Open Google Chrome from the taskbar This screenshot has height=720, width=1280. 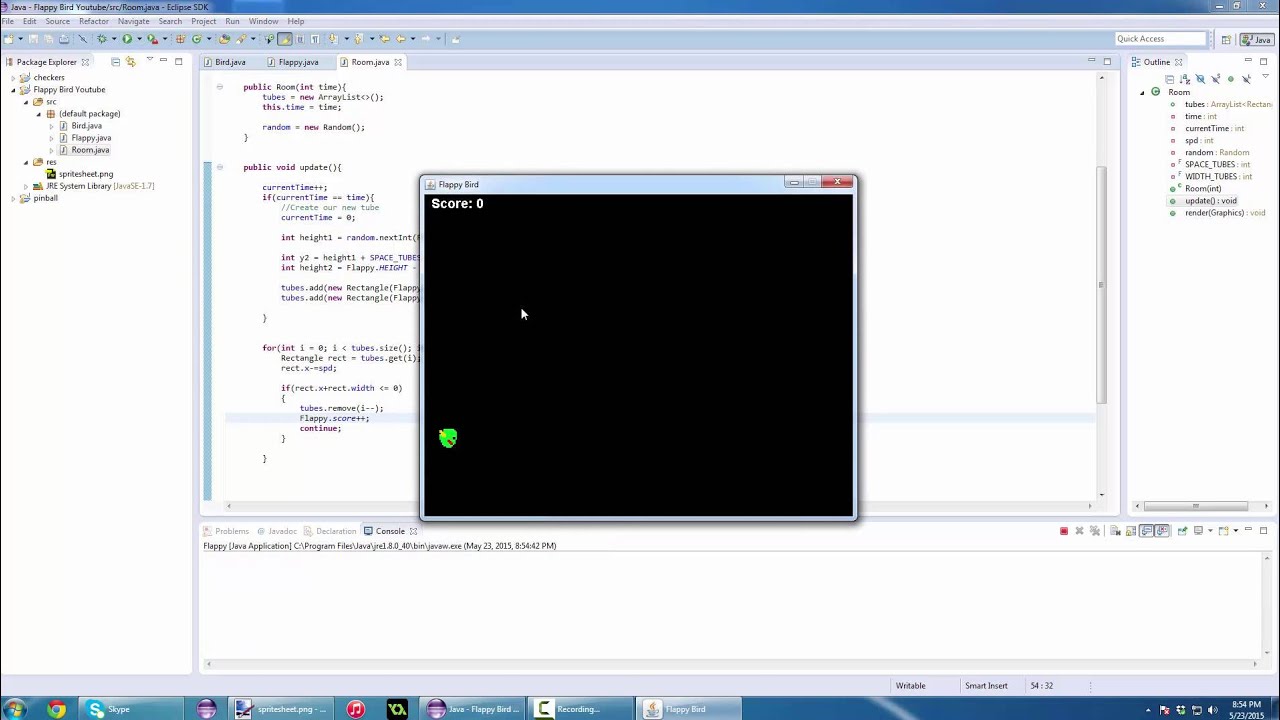coord(56,709)
